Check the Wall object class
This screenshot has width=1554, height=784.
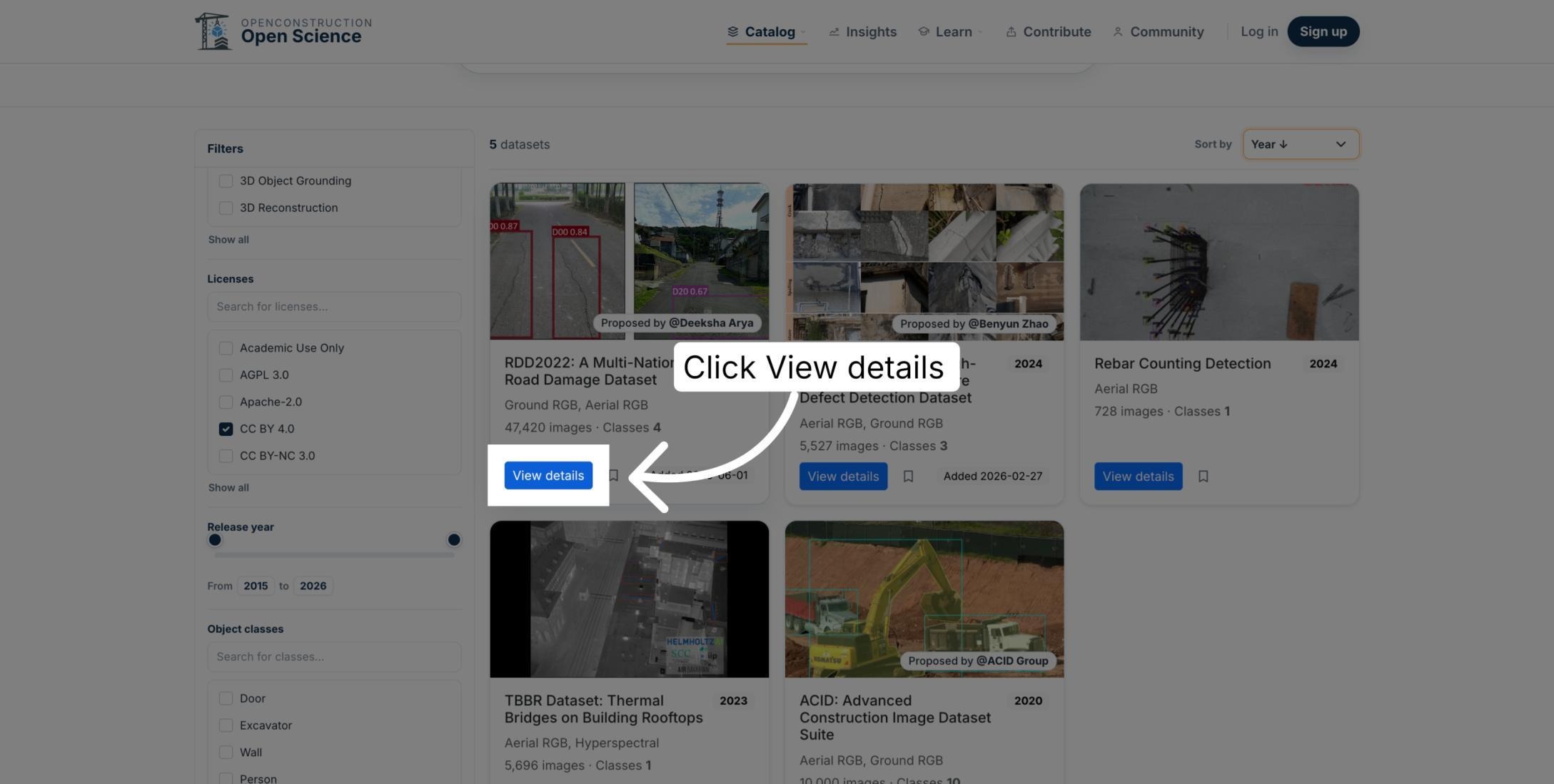tap(226, 753)
